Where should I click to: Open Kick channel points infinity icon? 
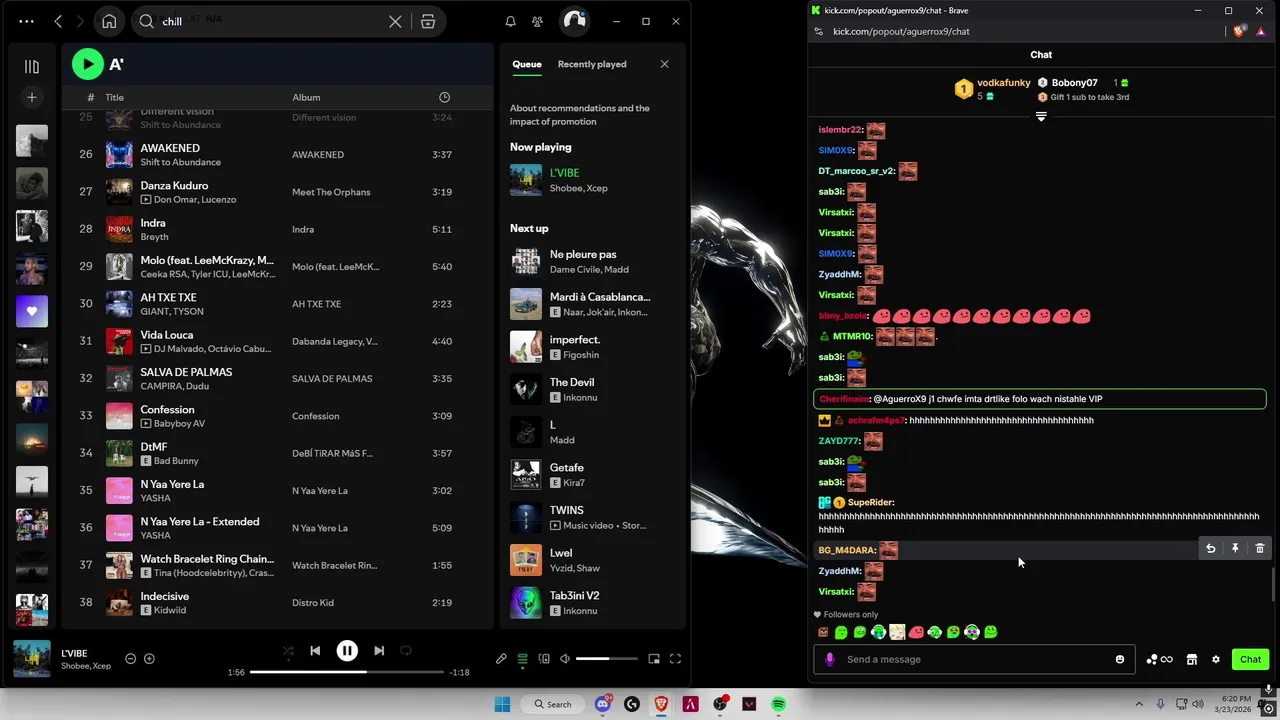click(x=1160, y=659)
